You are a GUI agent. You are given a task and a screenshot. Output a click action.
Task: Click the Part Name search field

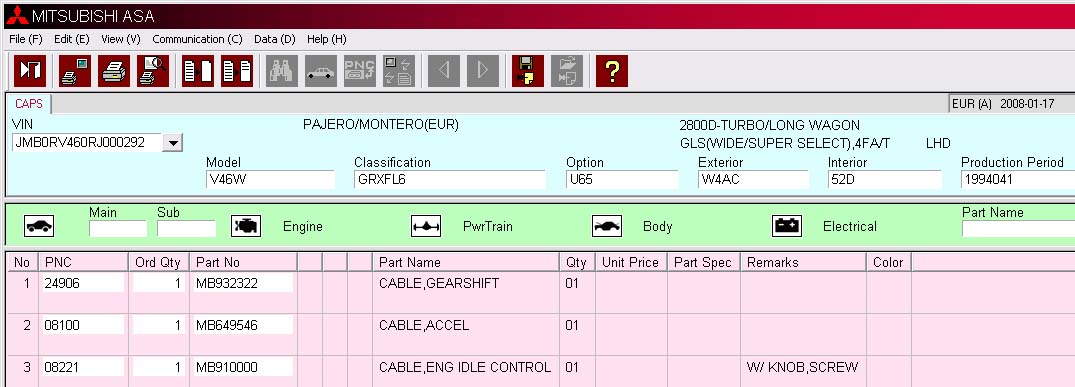click(x=1018, y=228)
